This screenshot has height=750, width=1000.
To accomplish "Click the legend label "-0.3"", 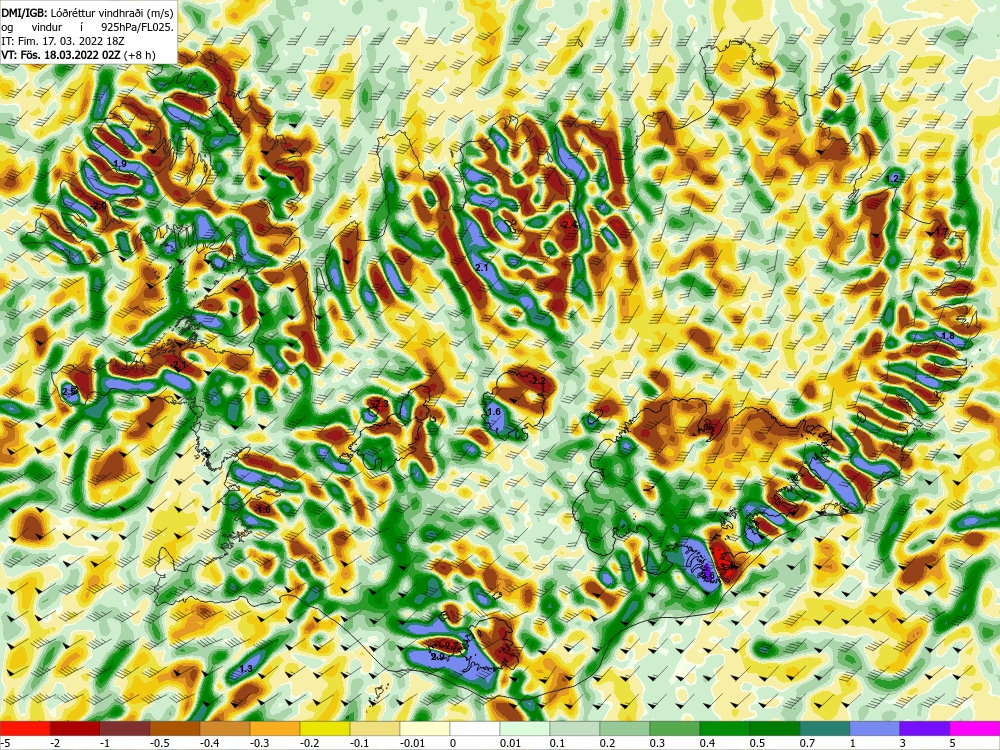I will click(x=259, y=743).
